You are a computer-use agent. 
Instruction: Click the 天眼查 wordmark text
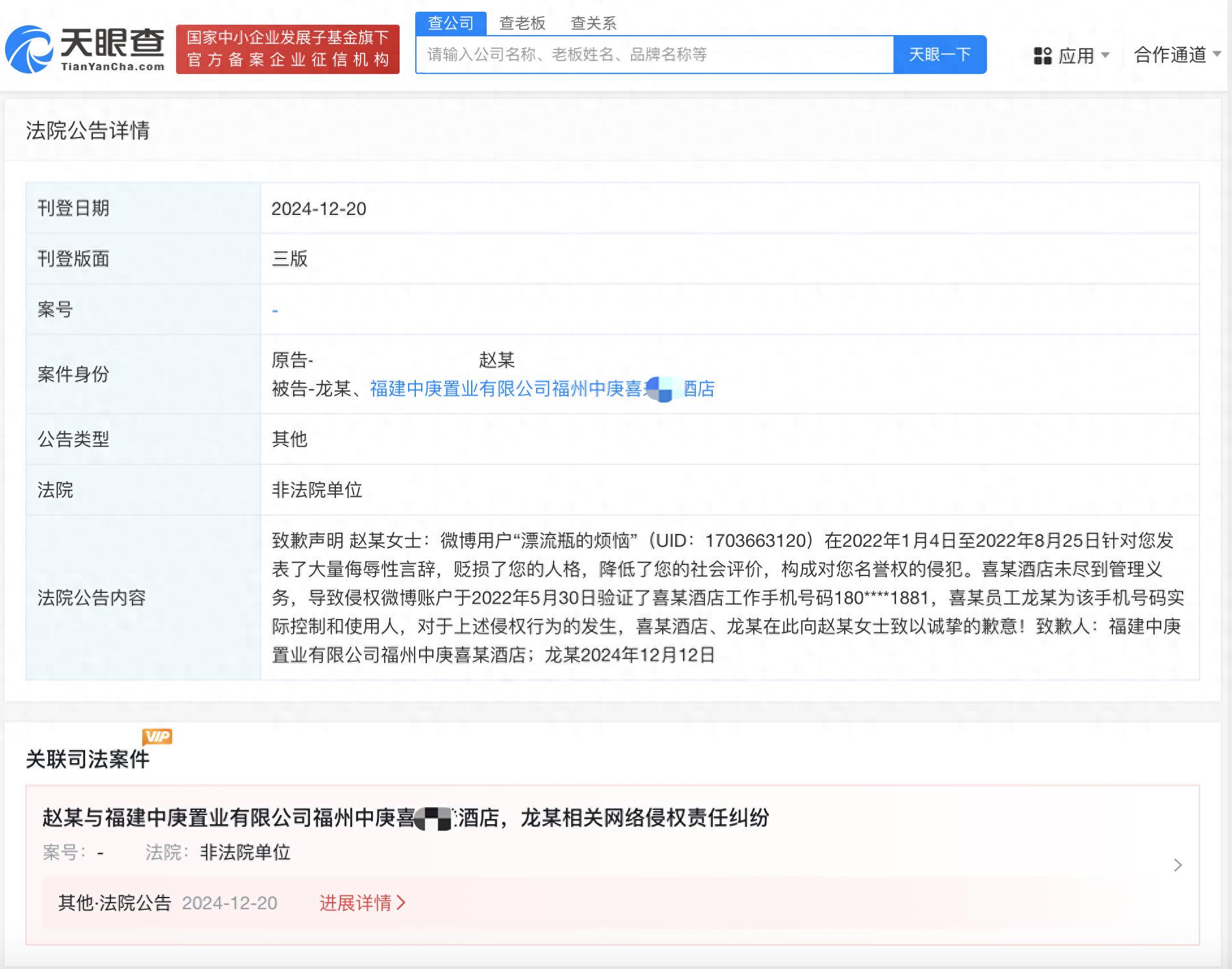point(112,43)
